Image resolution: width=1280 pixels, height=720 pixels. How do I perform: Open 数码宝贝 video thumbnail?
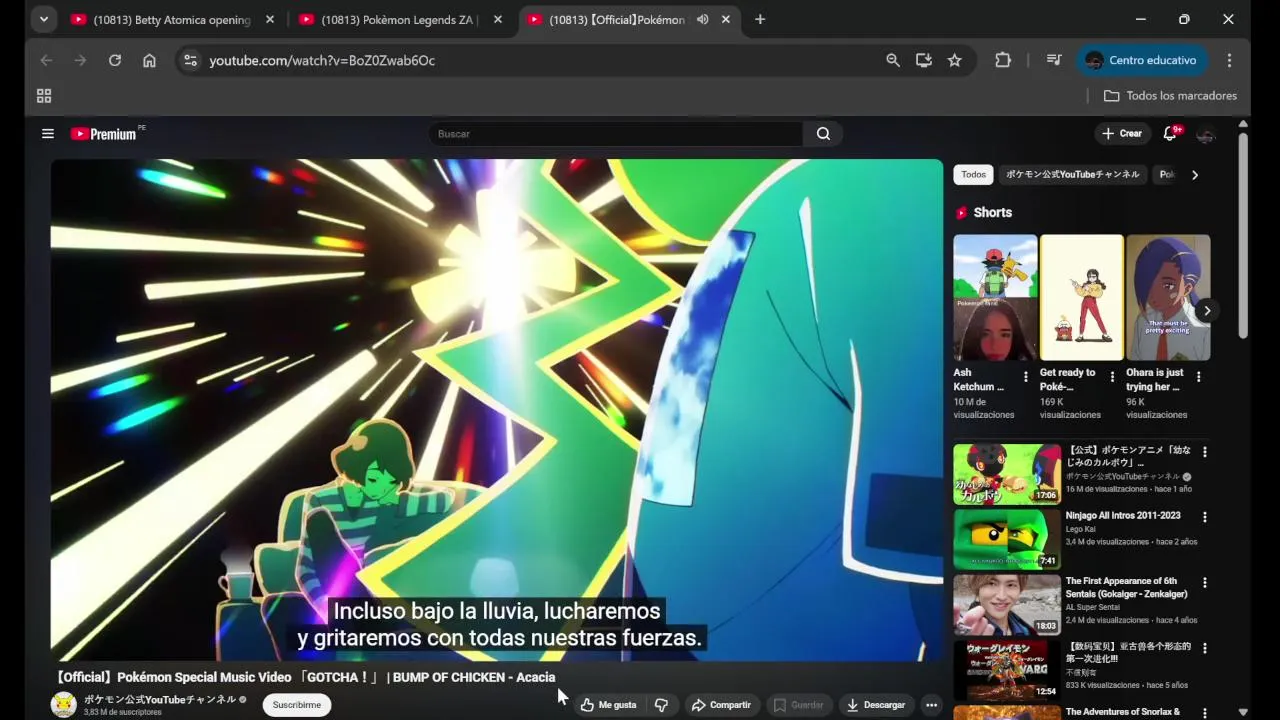coord(1007,670)
